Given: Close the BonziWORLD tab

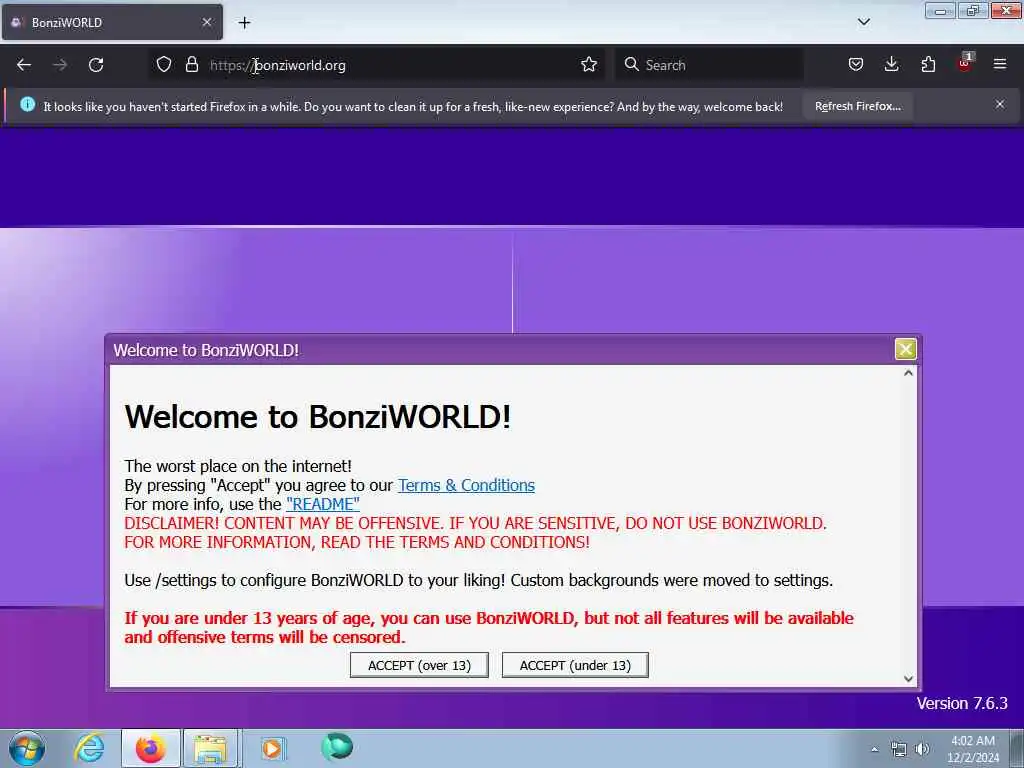Looking at the screenshot, I should tap(206, 22).
